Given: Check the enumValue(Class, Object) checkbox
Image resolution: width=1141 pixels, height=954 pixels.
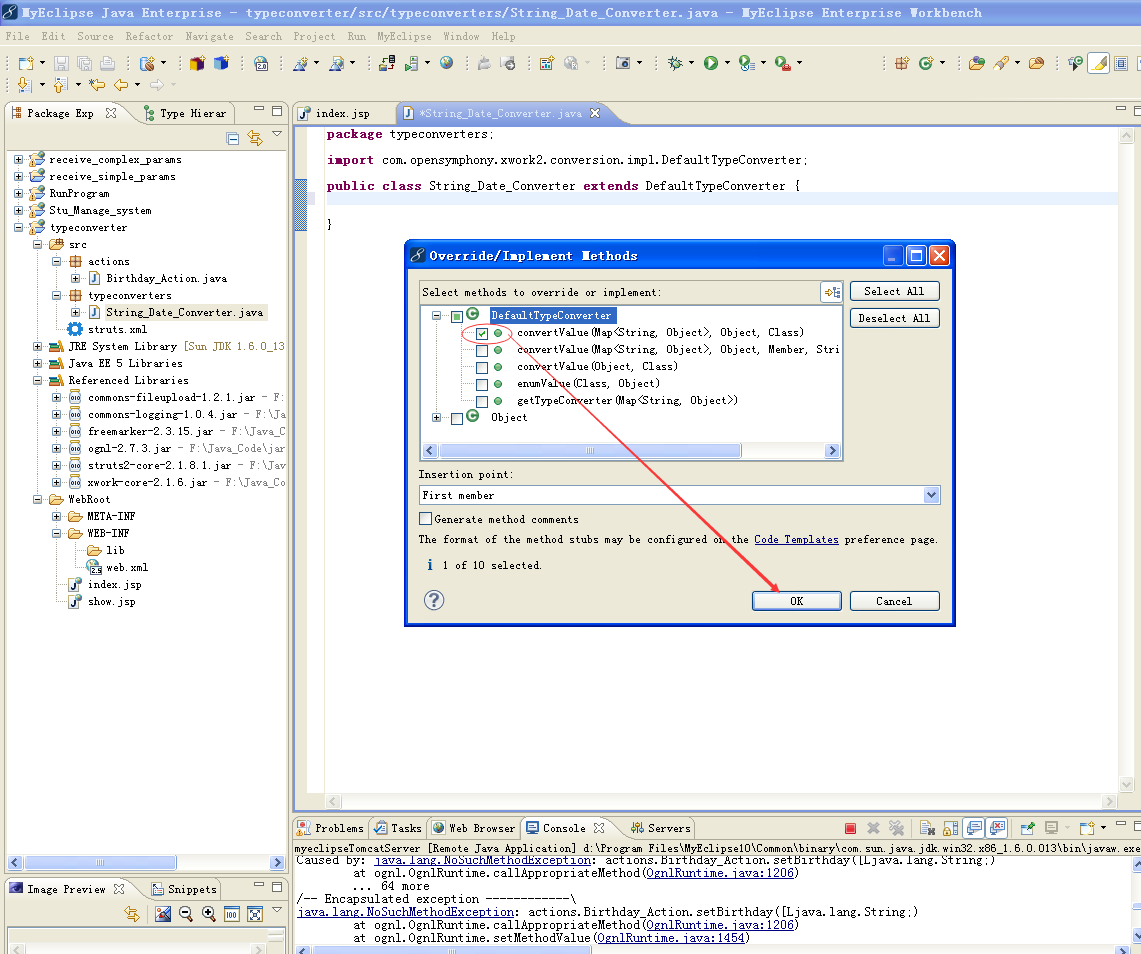Looking at the screenshot, I should pos(482,384).
